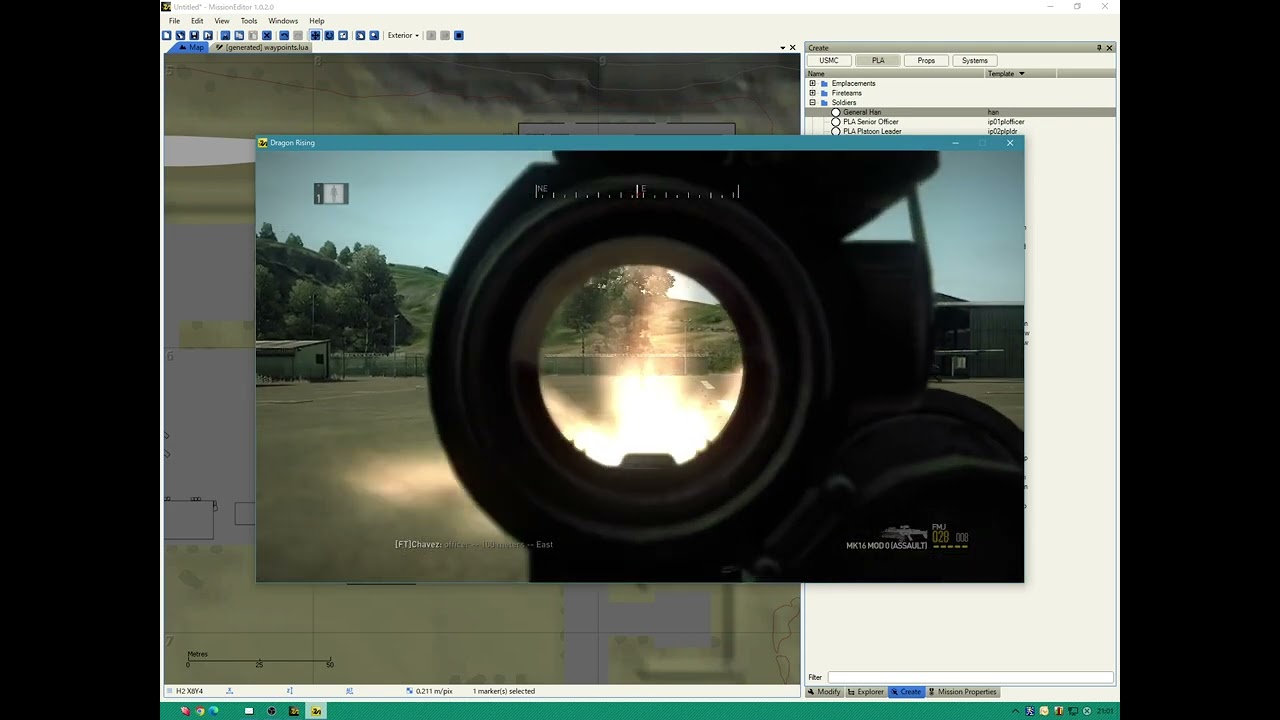1280x720 pixels.
Task: Click the USMC button
Action: click(x=829, y=60)
